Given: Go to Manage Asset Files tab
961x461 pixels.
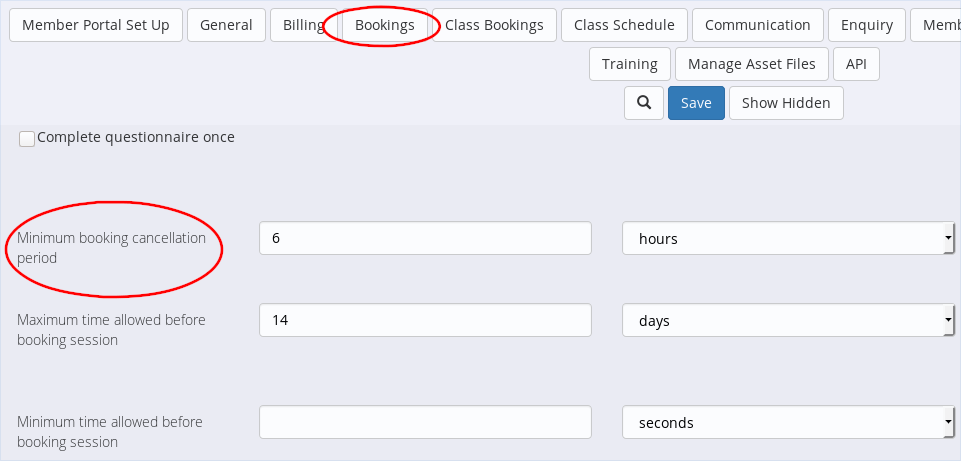Looking at the screenshot, I should 752,64.
